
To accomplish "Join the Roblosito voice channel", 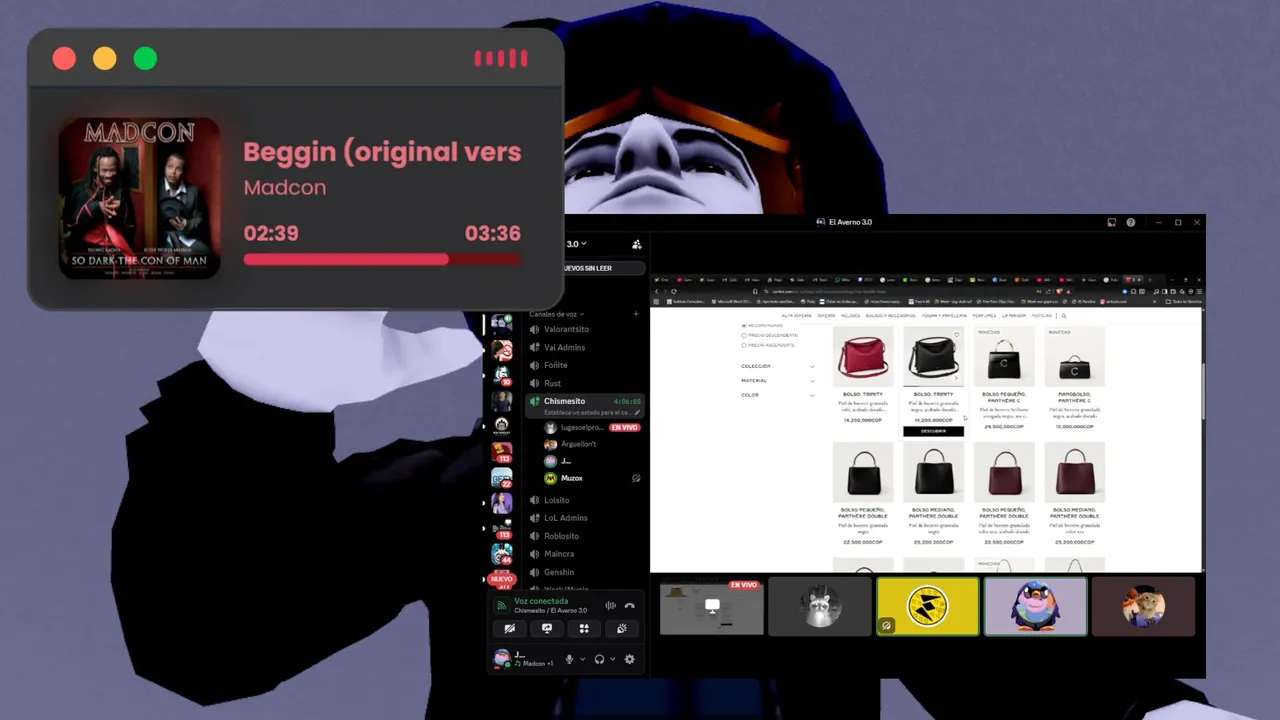I will pyautogui.click(x=584, y=536).
